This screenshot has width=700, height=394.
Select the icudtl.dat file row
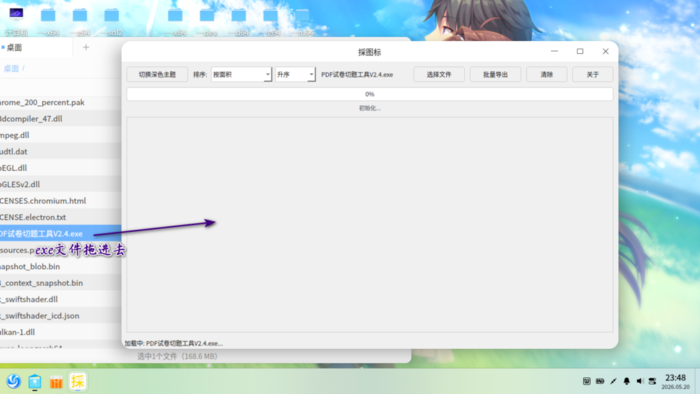click(x=60, y=152)
